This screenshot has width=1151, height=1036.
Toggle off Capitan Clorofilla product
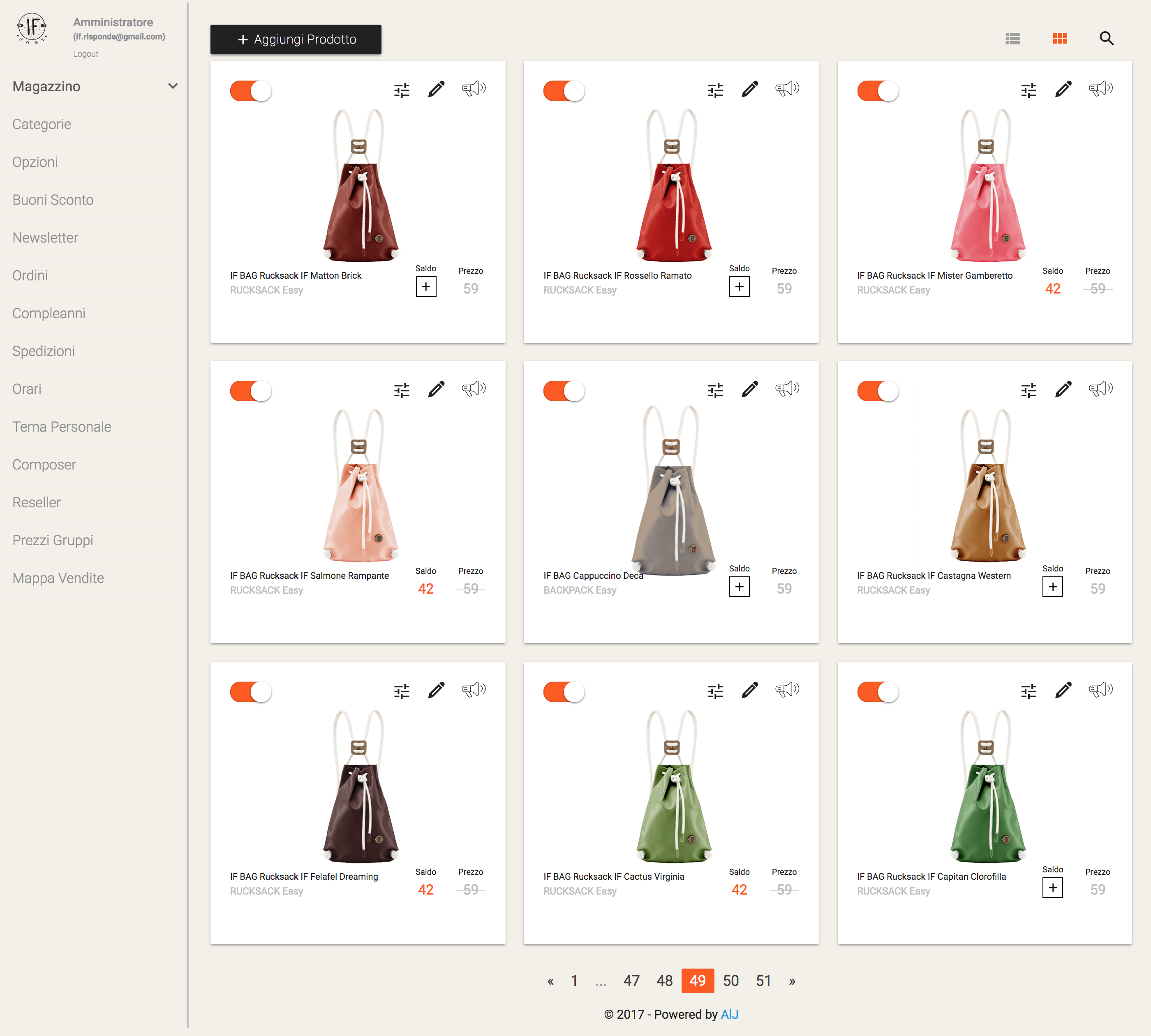point(878,692)
